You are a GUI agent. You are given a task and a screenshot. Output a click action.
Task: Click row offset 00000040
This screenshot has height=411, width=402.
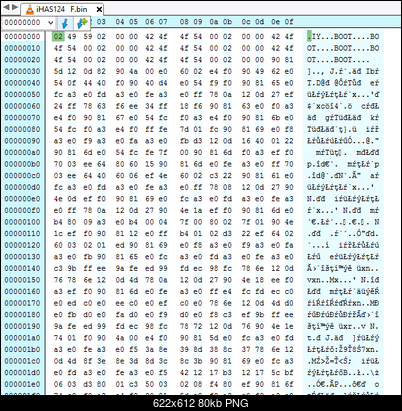coord(22,83)
